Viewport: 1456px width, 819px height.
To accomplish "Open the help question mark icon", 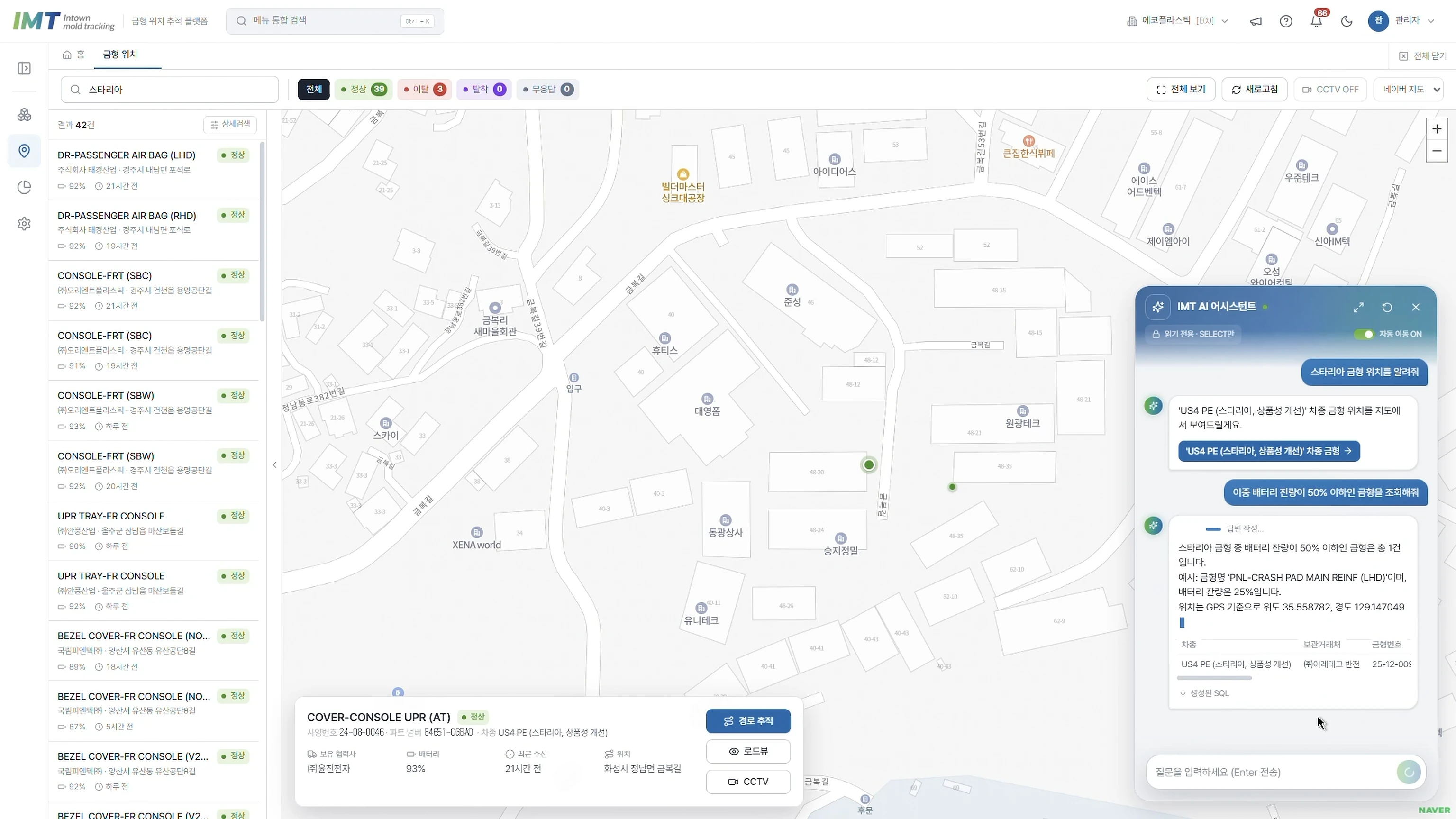I will click(1286, 21).
